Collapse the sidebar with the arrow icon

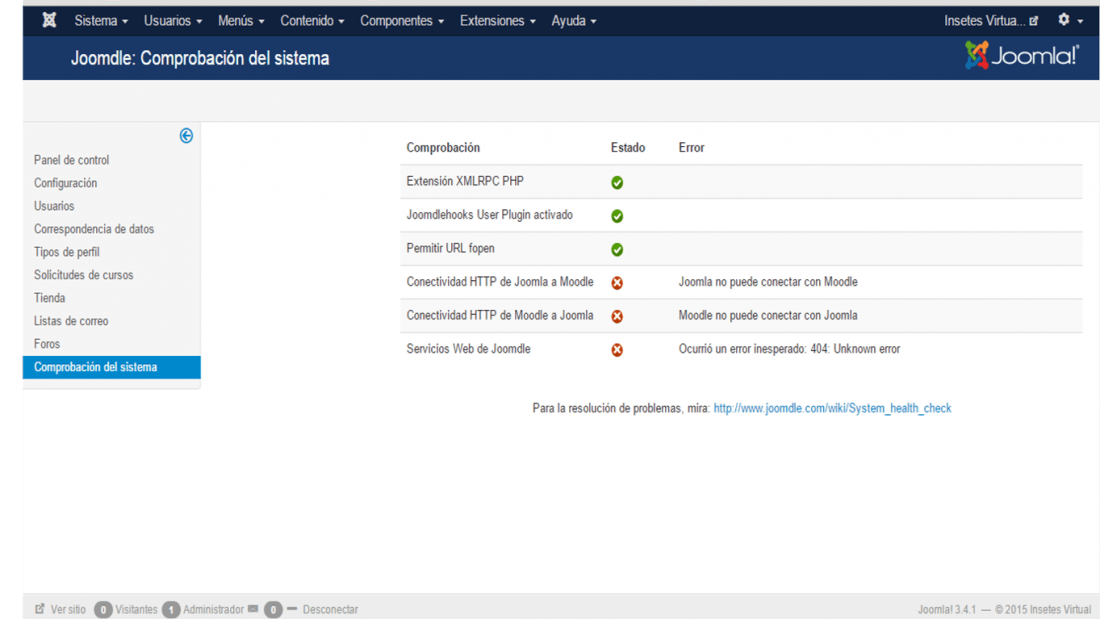click(186, 135)
